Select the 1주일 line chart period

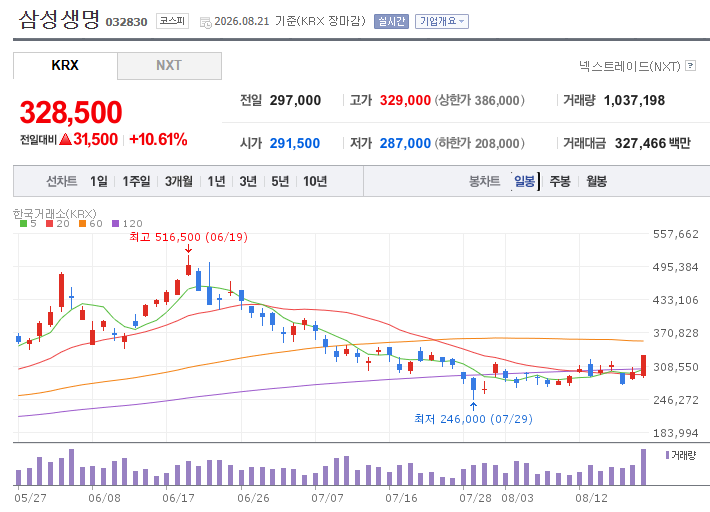click(136, 182)
